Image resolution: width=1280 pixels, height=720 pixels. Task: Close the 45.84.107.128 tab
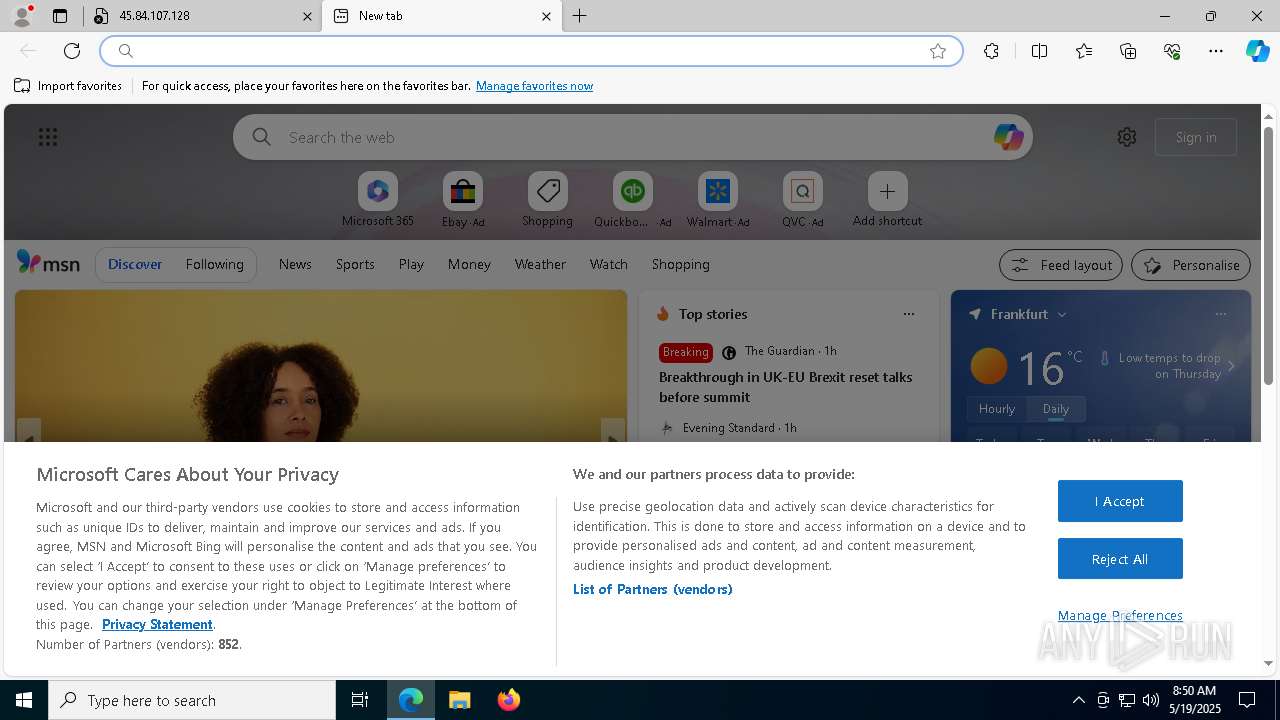[308, 16]
